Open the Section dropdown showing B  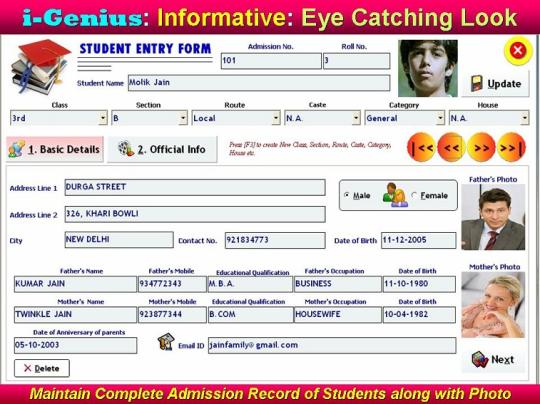(x=149, y=118)
